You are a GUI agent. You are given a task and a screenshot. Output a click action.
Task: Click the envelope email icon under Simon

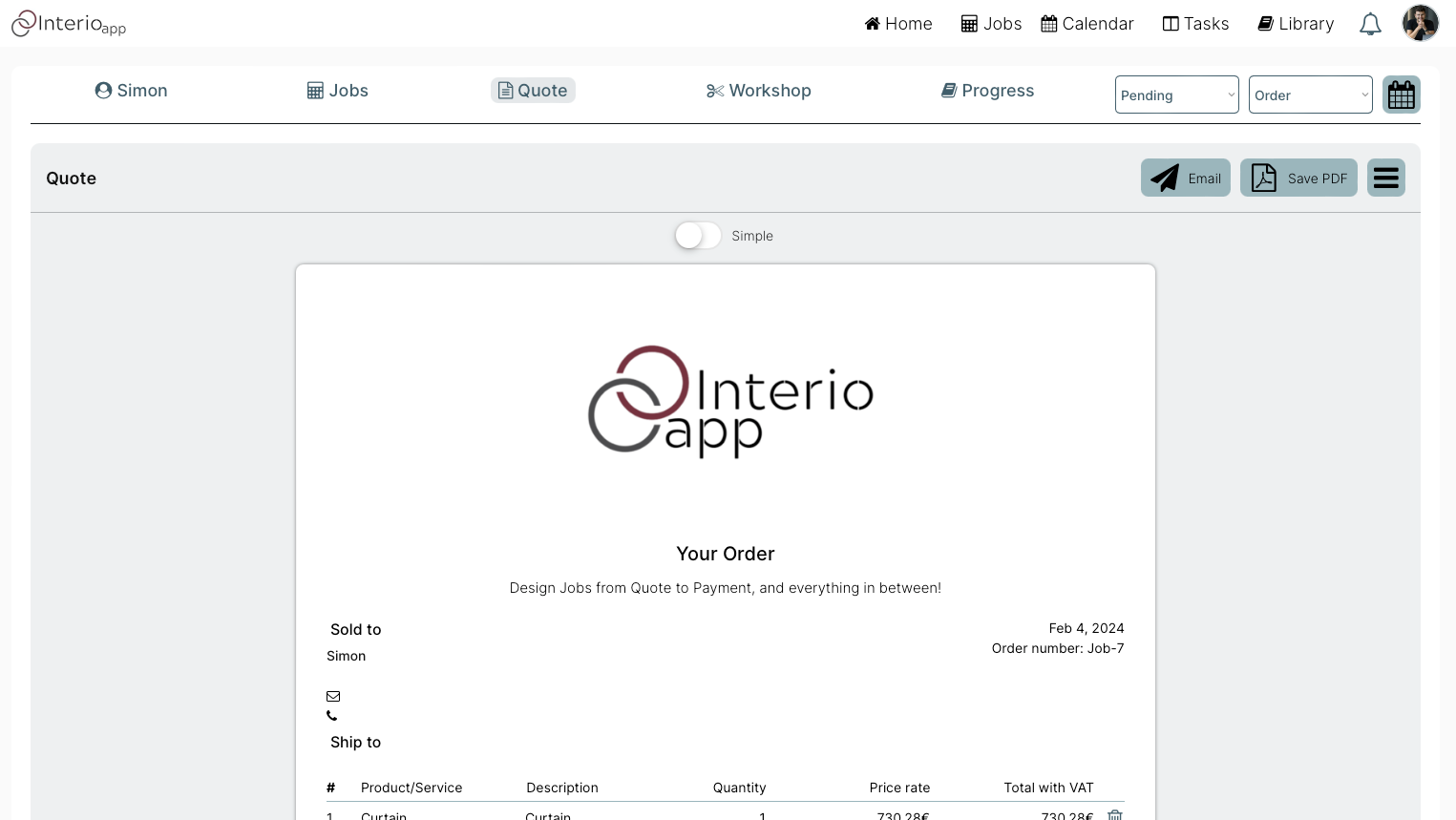click(333, 696)
